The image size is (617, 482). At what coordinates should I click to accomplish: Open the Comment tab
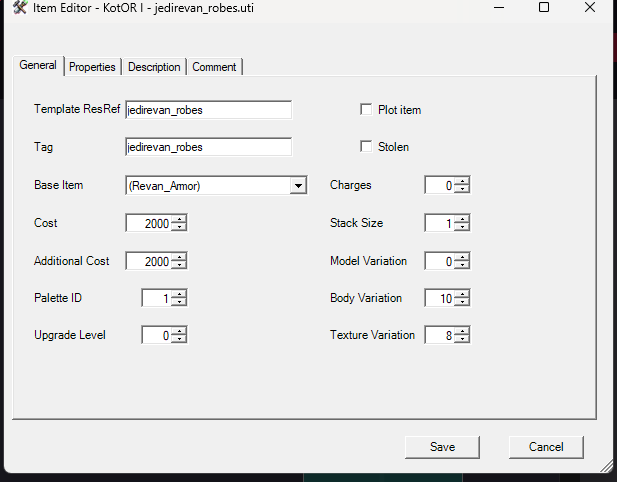(x=214, y=67)
